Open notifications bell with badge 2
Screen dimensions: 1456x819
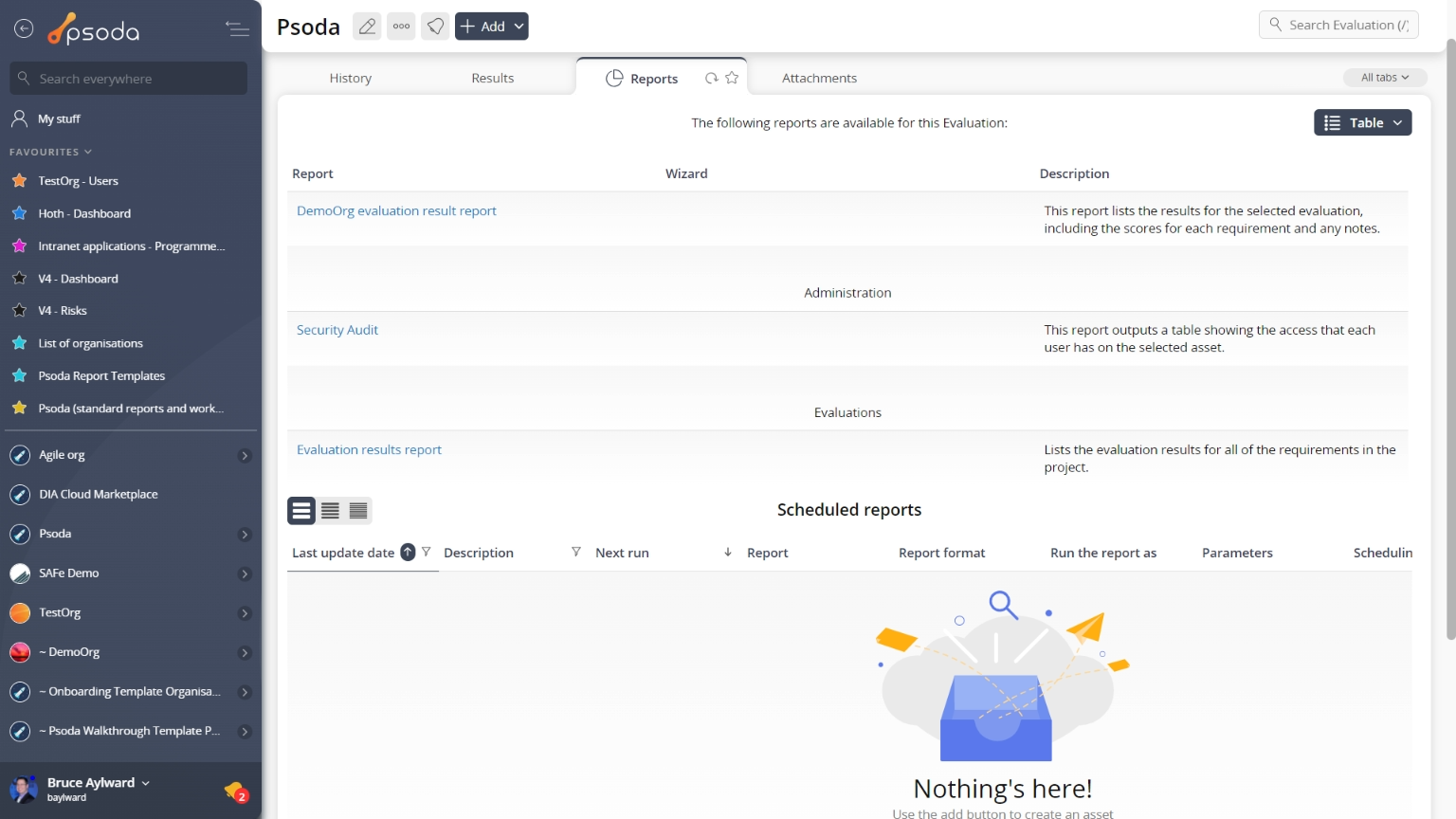pyautogui.click(x=236, y=791)
